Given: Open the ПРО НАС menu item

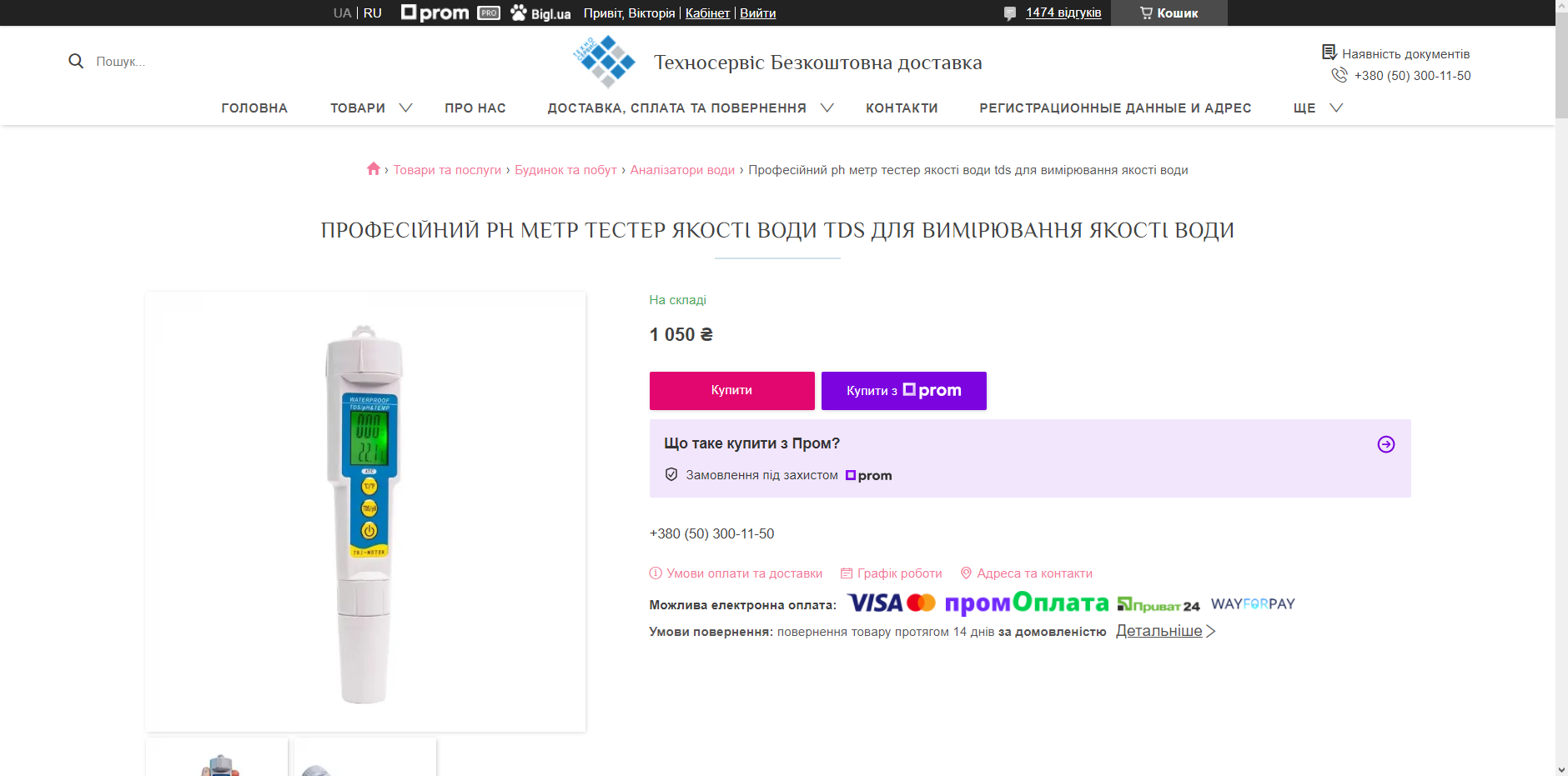Looking at the screenshot, I should click(475, 108).
